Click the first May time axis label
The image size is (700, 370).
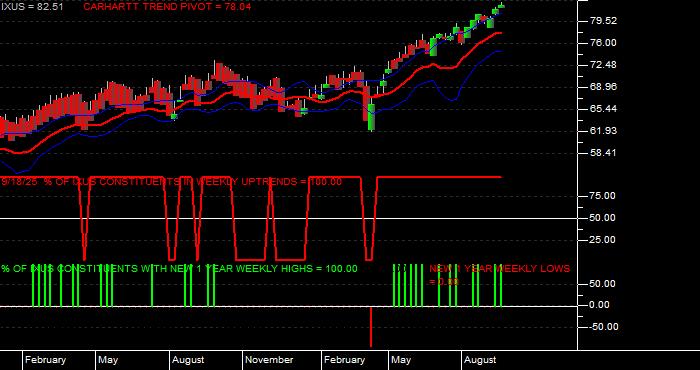[108, 360]
